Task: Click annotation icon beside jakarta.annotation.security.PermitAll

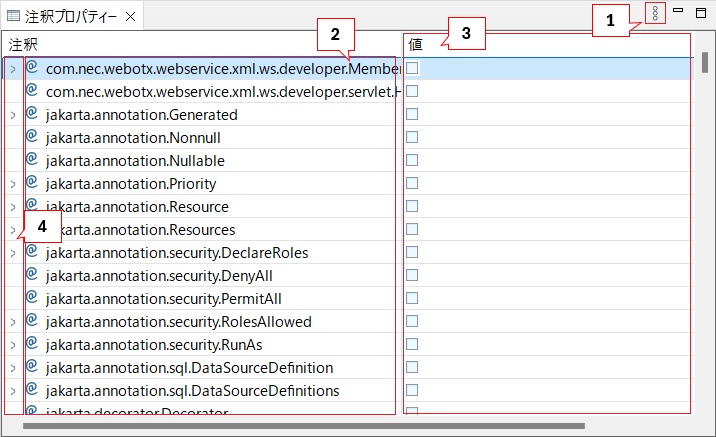Action: click(32, 298)
